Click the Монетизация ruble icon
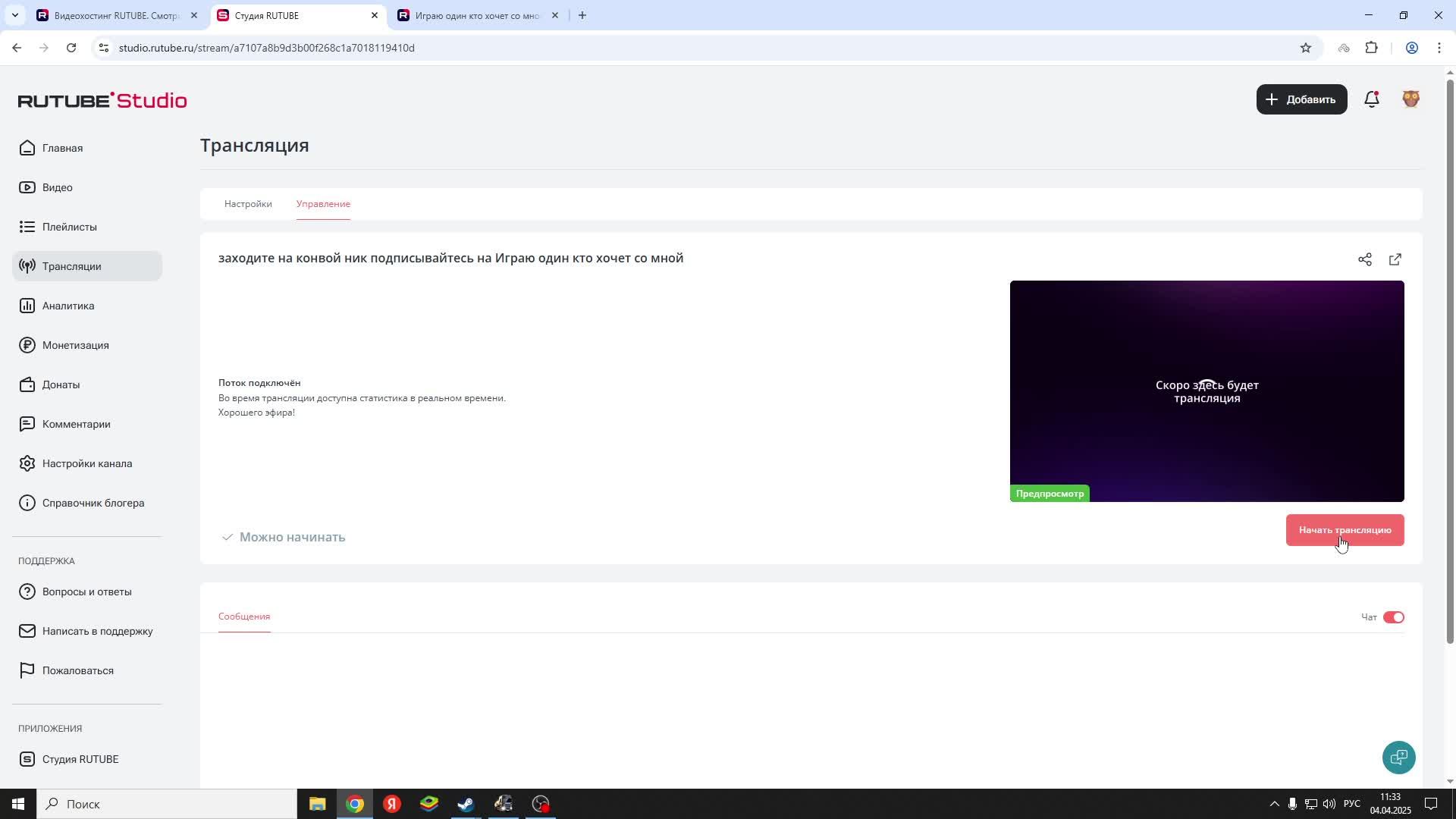Viewport: 1456px width, 819px height. (x=27, y=345)
